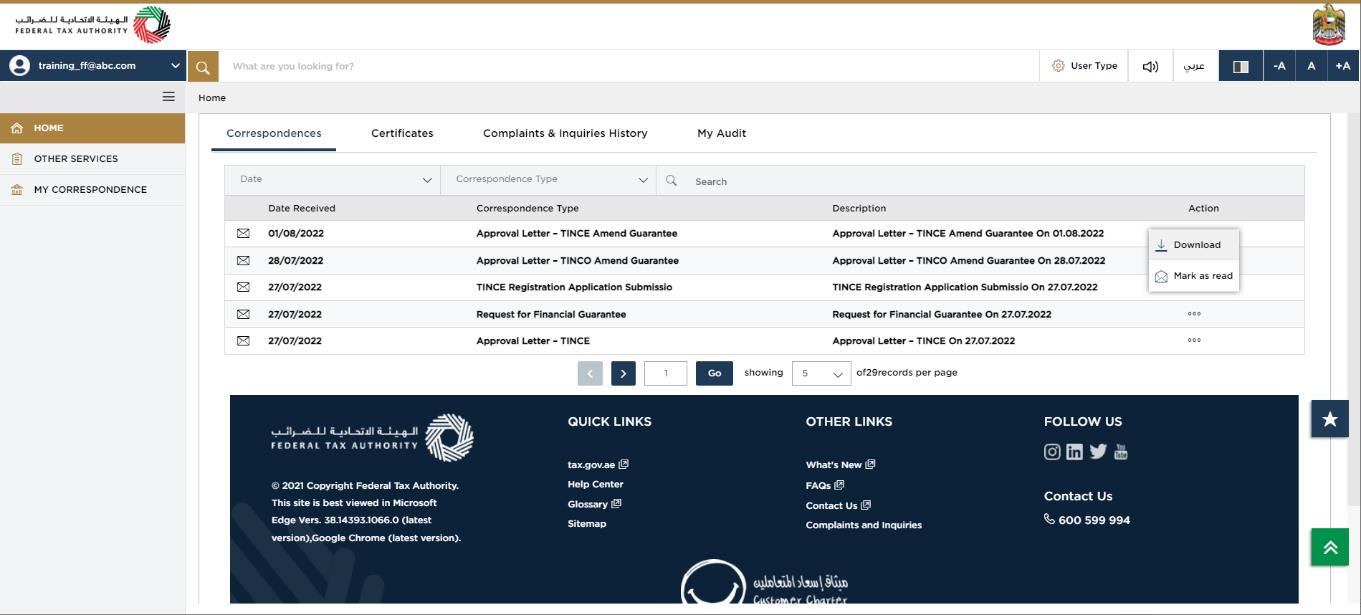This screenshot has width=1361, height=615.
Task: Switch to the Certificates tab
Action: (x=402, y=133)
